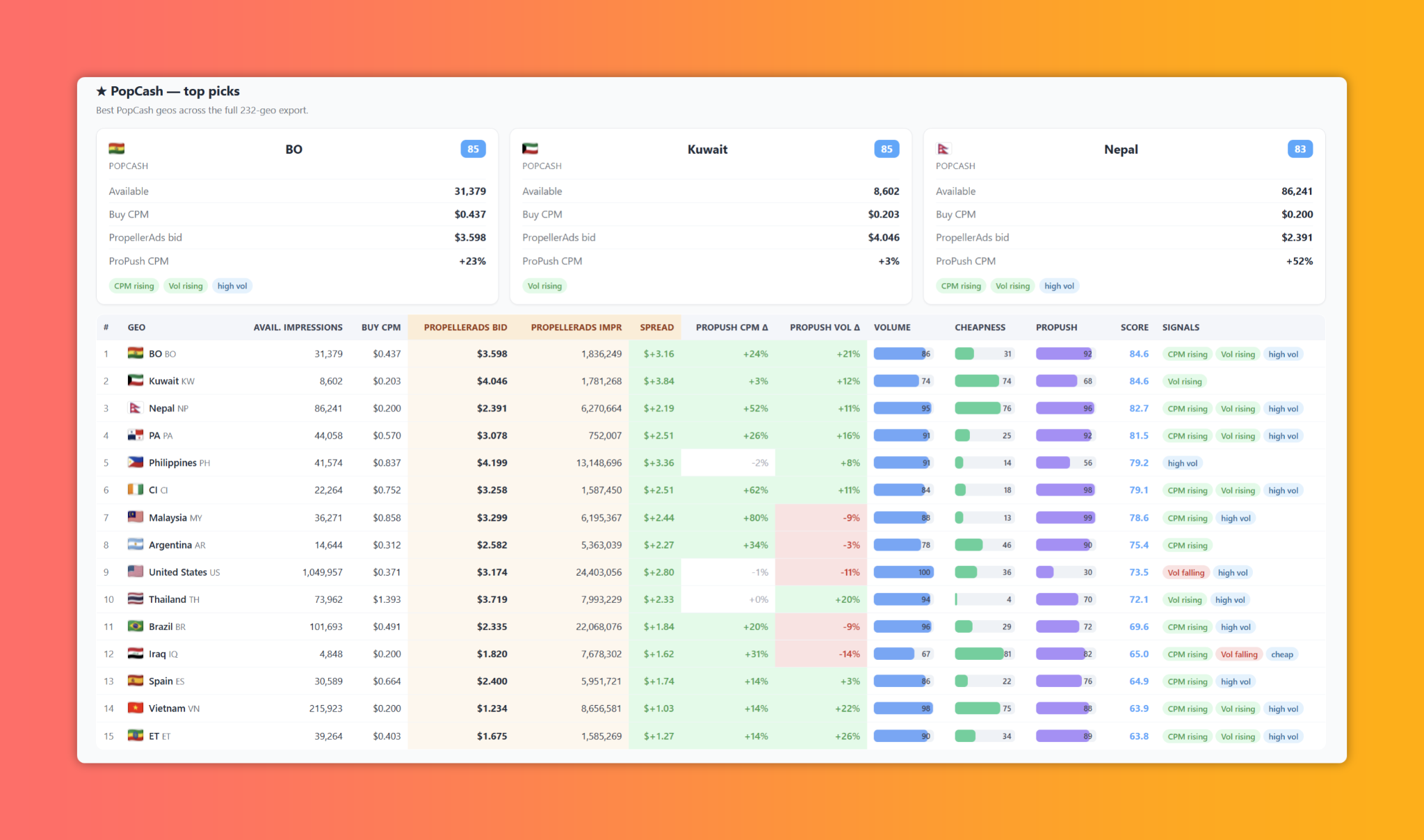This screenshot has width=1424, height=840.
Task: Click the Iraq cheapness bar showing 81
Action: point(984,654)
